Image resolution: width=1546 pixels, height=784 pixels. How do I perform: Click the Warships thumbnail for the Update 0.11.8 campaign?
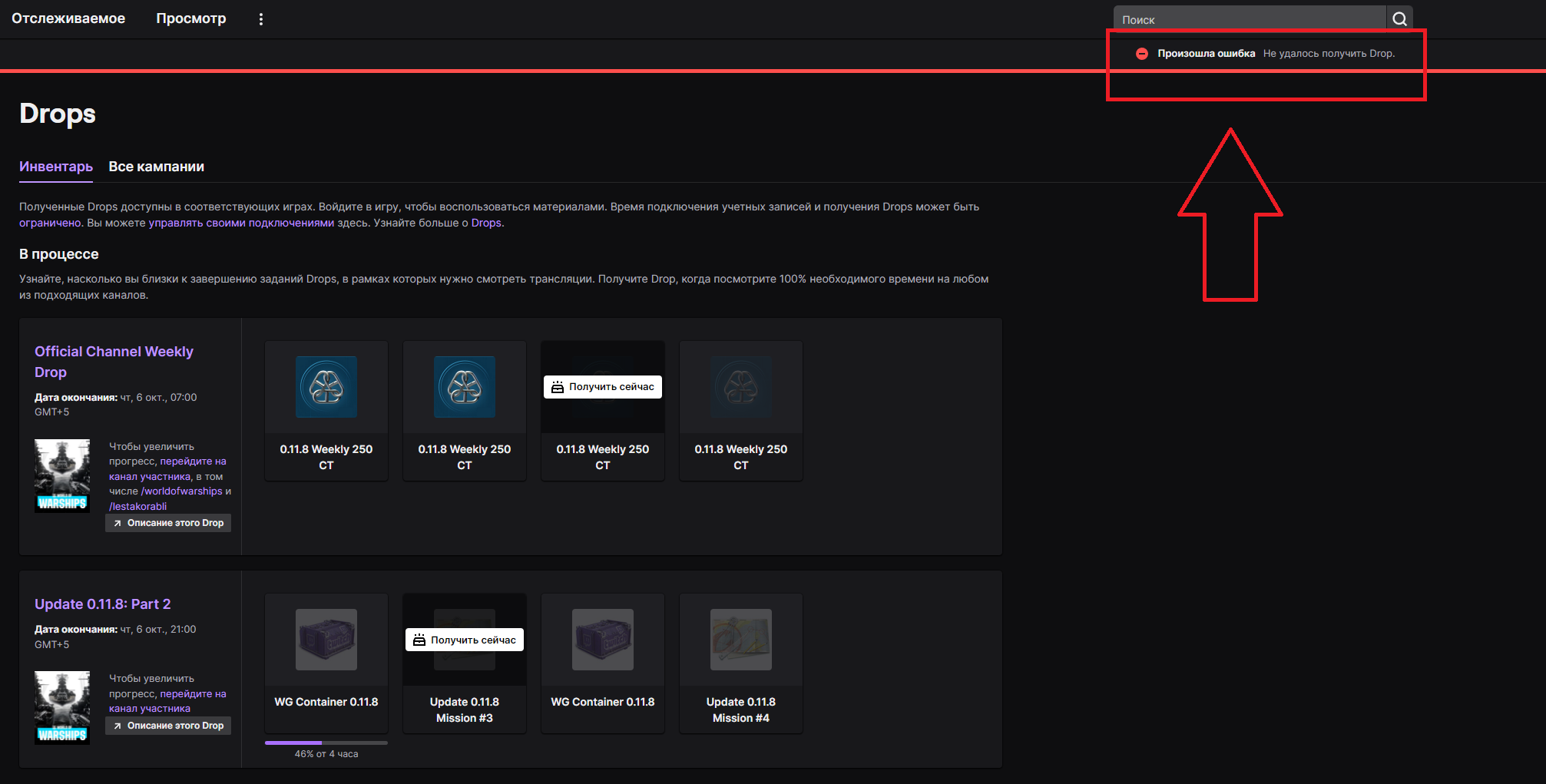62,708
